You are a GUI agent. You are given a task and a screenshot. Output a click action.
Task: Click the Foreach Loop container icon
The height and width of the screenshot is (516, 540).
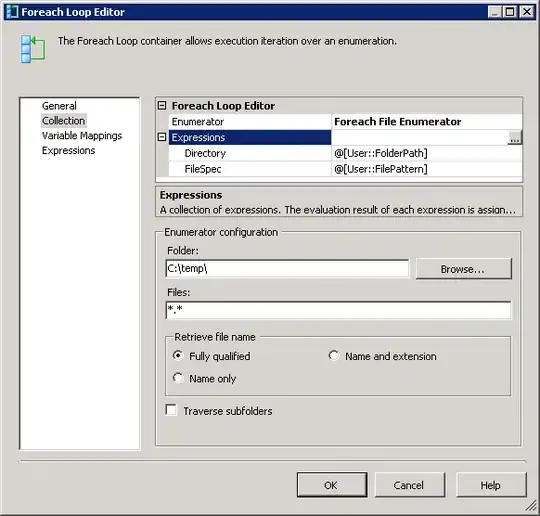coord(33,49)
